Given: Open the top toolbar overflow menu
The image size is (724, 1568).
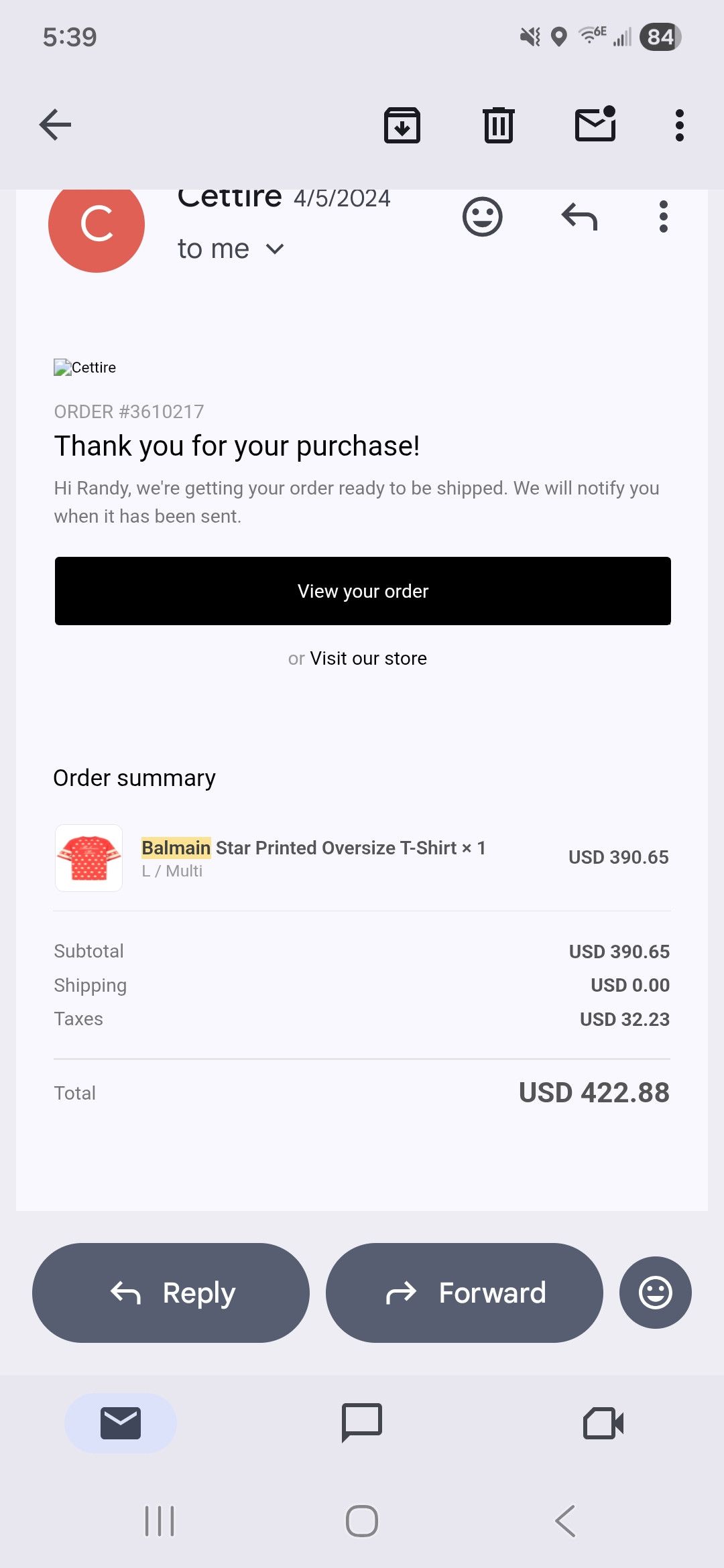Looking at the screenshot, I should (x=680, y=125).
